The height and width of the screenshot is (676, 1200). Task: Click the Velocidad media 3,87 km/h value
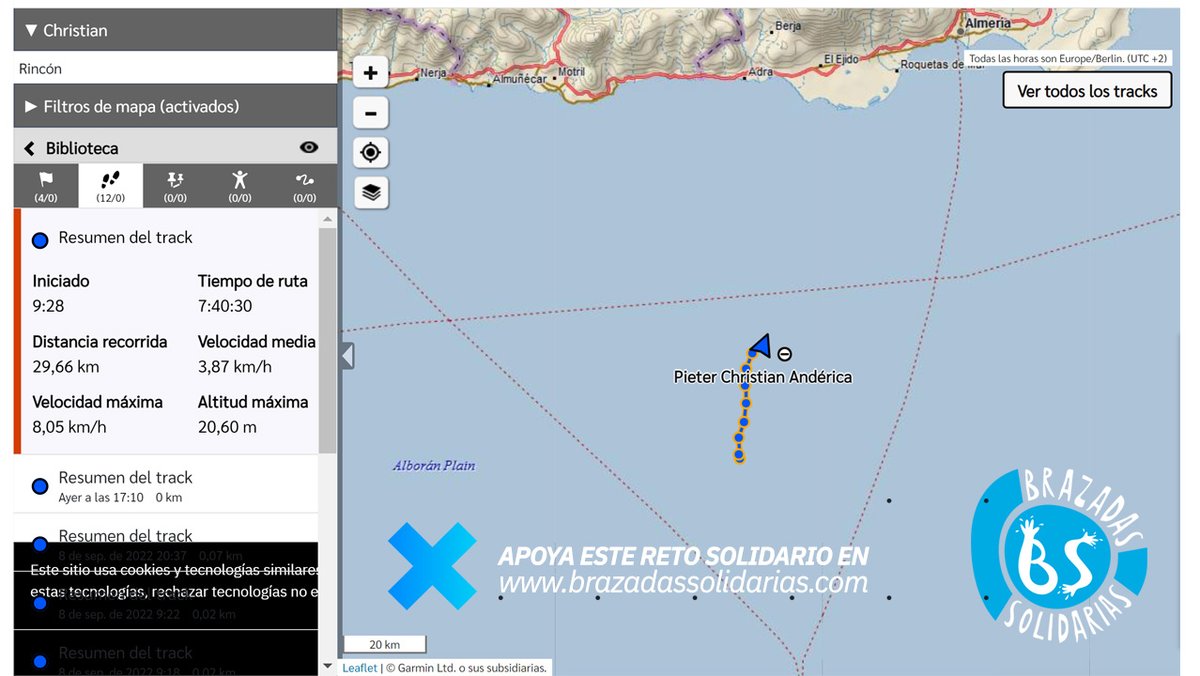click(235, 367)
